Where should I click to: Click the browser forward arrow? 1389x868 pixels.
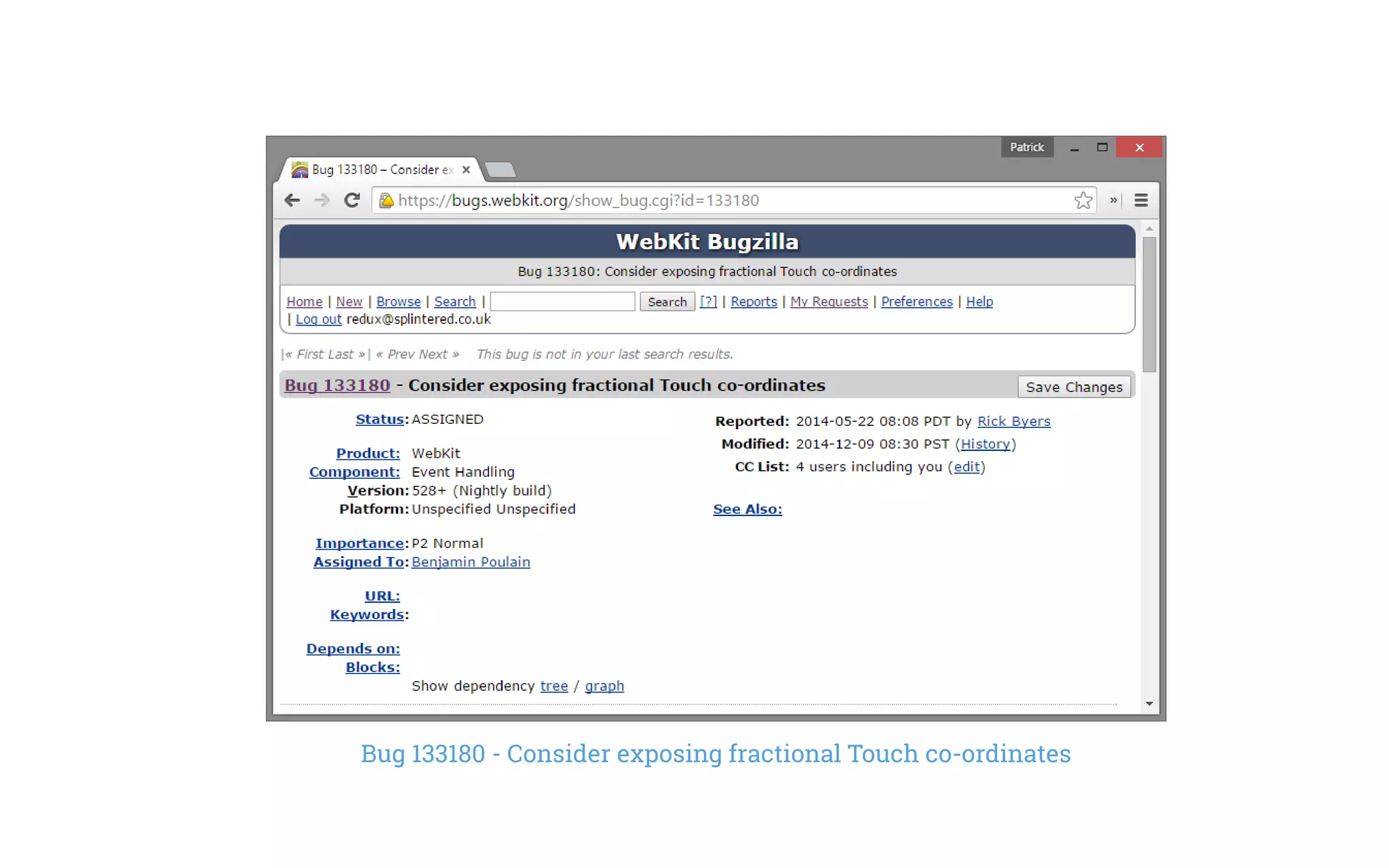[x=322, y=200]
